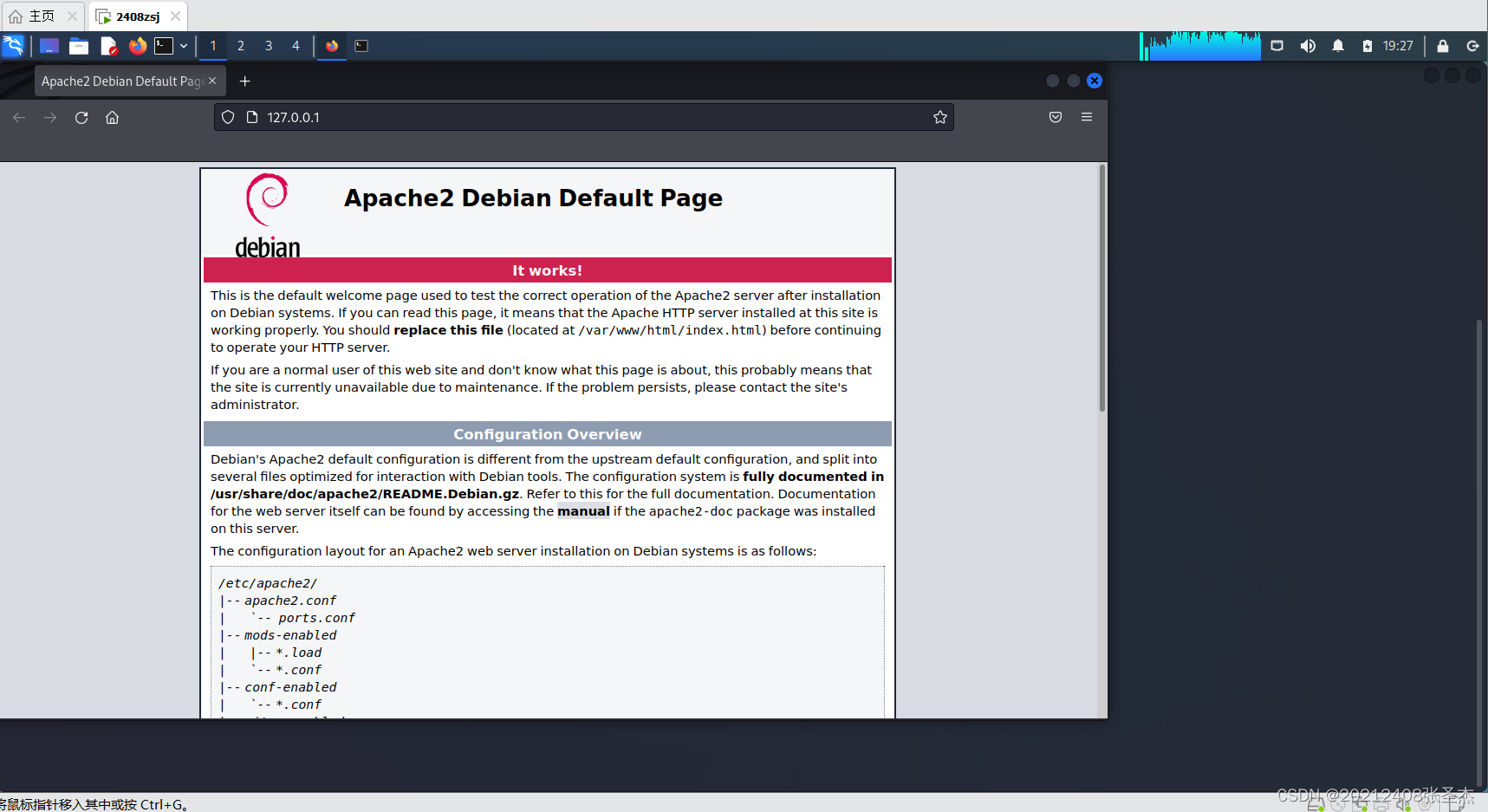
Task: Open the file manager launcher
Action: click(79, 46)
